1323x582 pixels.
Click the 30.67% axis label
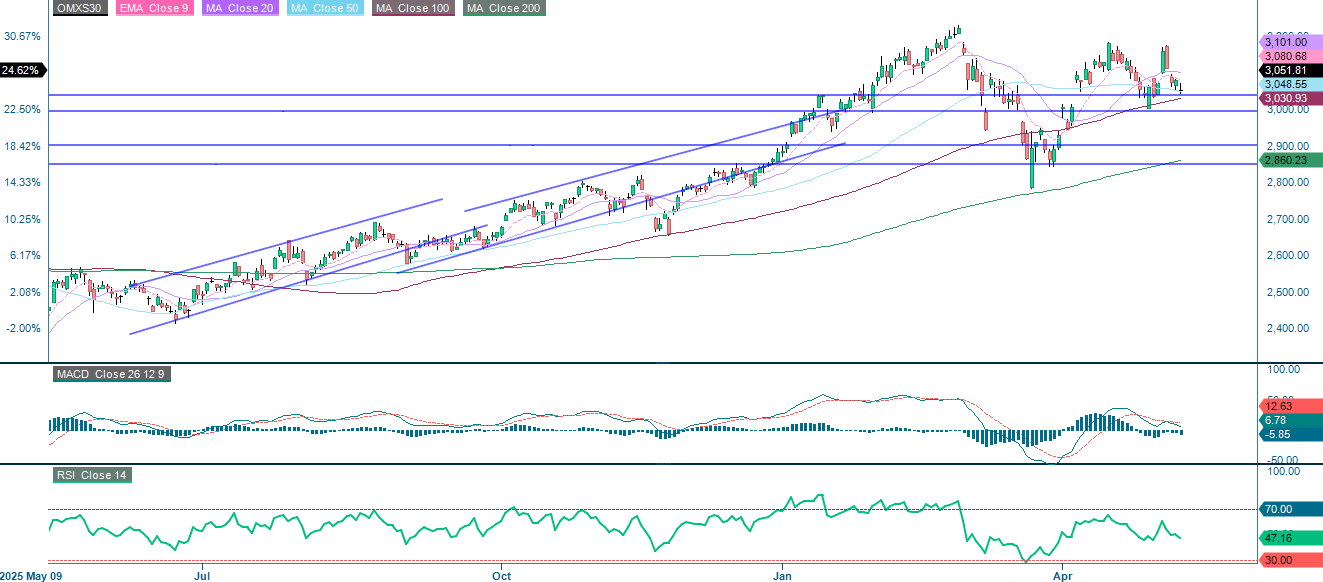pyautogui.click(x=22, y=36)
